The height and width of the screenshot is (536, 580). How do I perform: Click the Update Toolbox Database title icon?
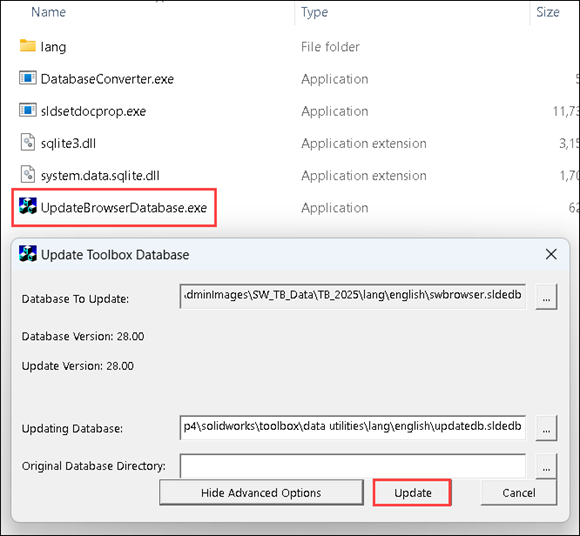[x=28, y=254]
